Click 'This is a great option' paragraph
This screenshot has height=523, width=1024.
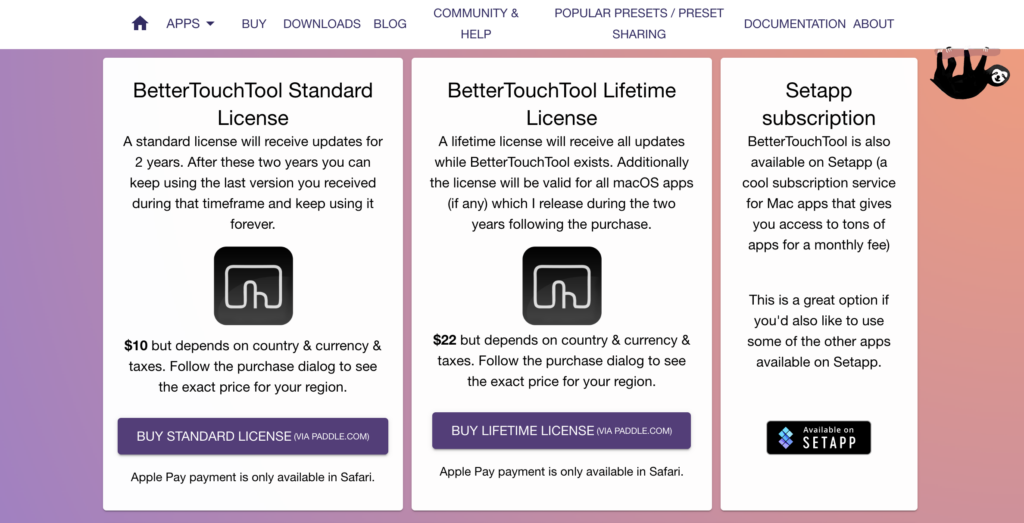tap(819, 331)
